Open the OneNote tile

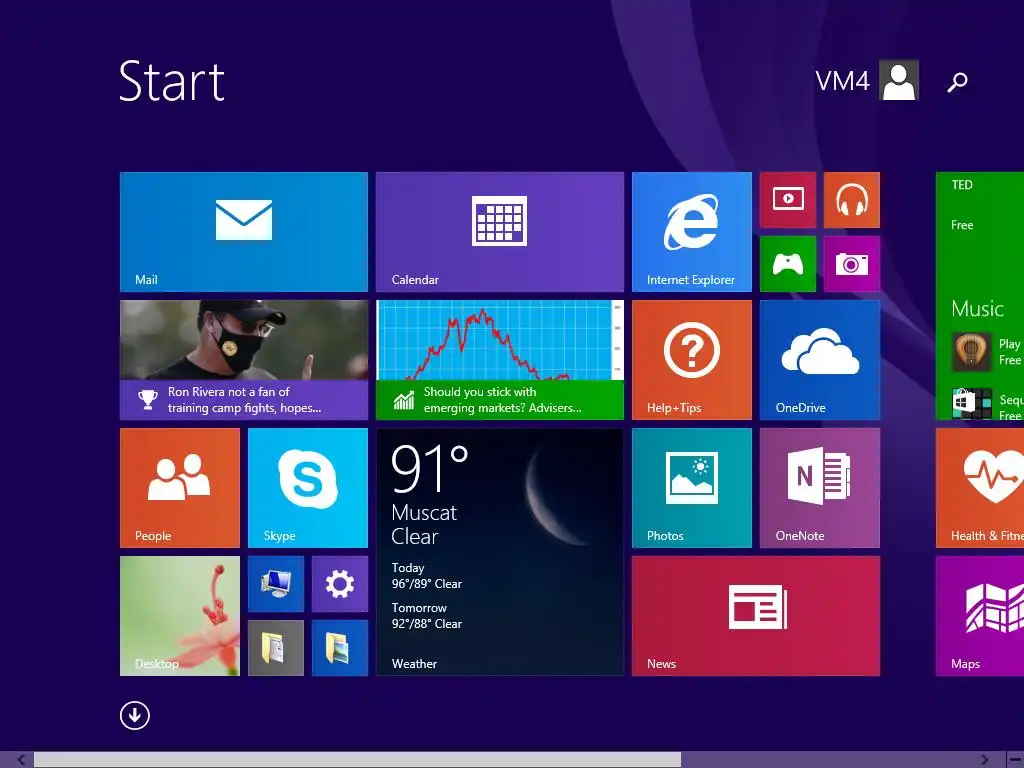point(820,488)
